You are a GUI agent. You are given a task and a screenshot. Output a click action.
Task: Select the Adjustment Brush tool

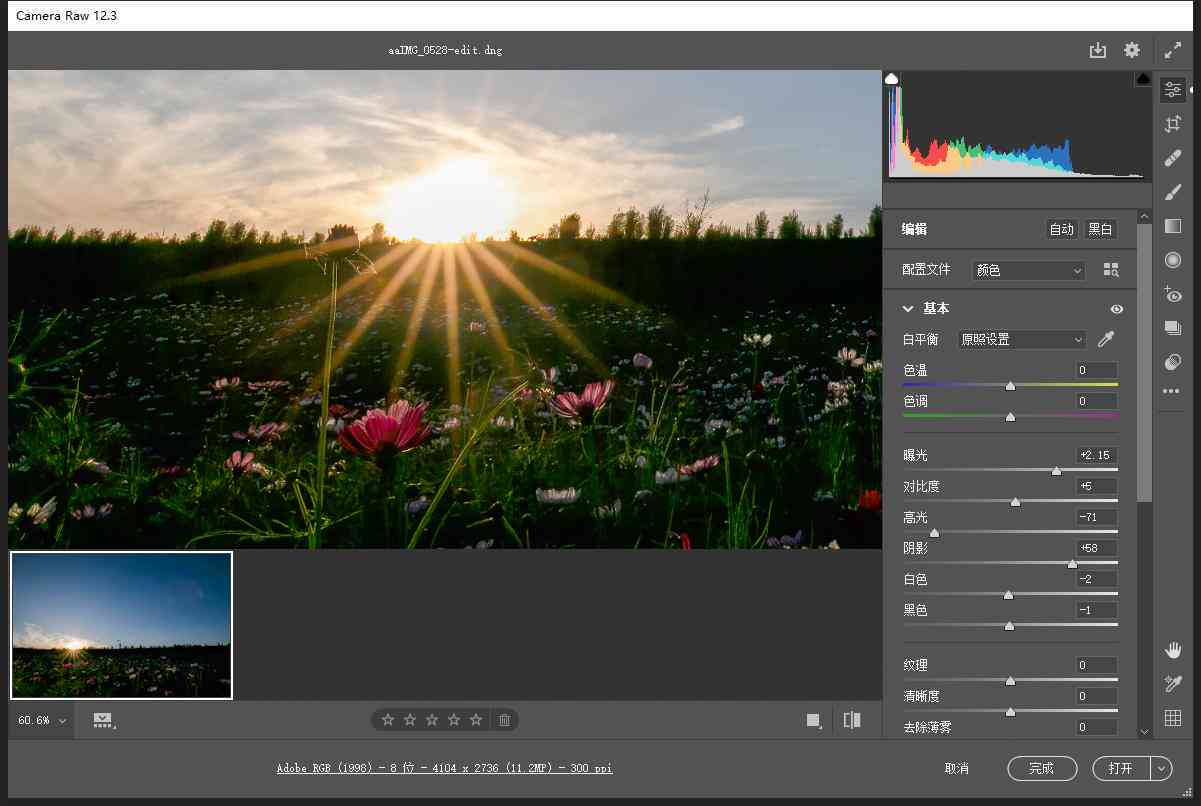[1173, 192]
